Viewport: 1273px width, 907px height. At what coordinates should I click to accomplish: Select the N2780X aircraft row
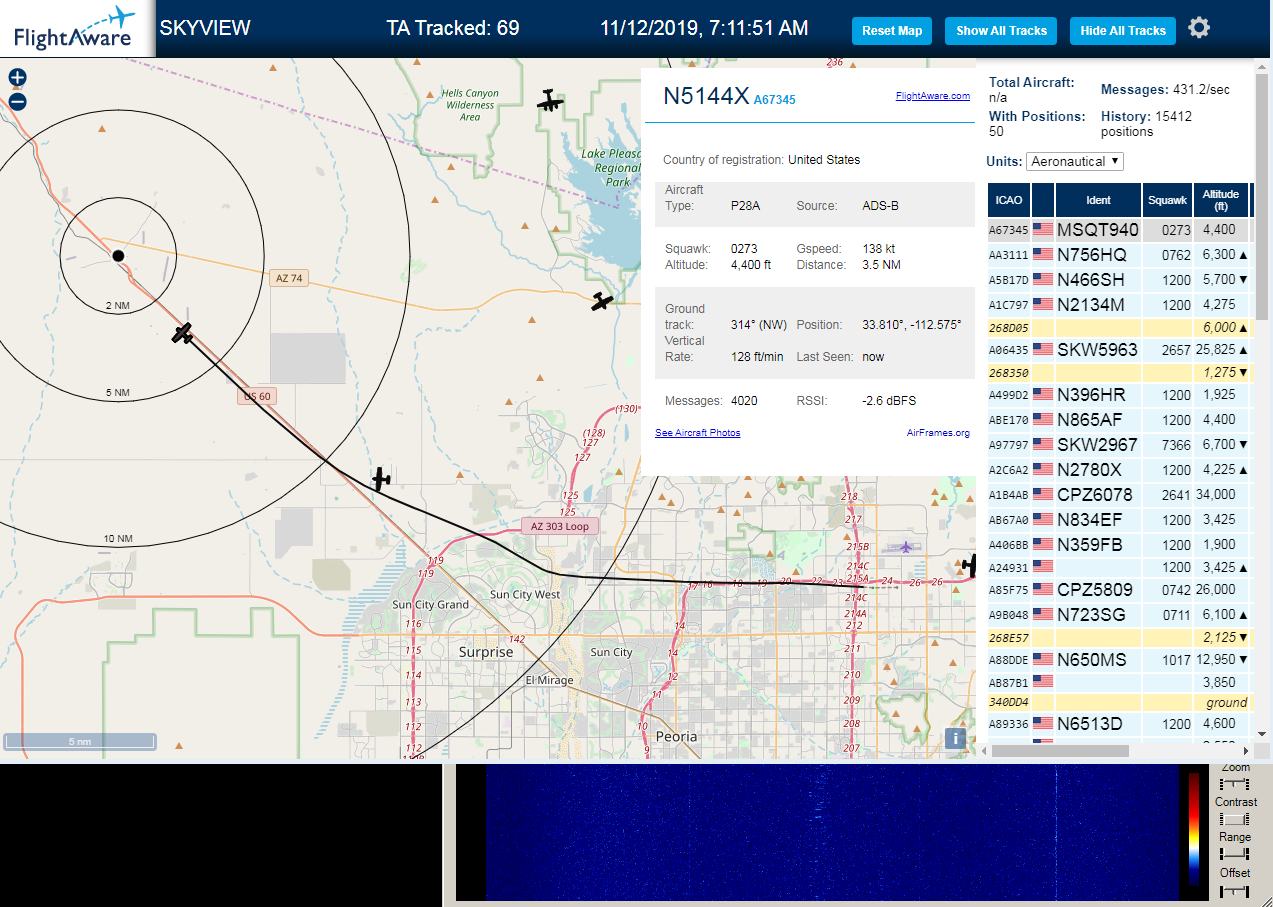point(1119,470)
